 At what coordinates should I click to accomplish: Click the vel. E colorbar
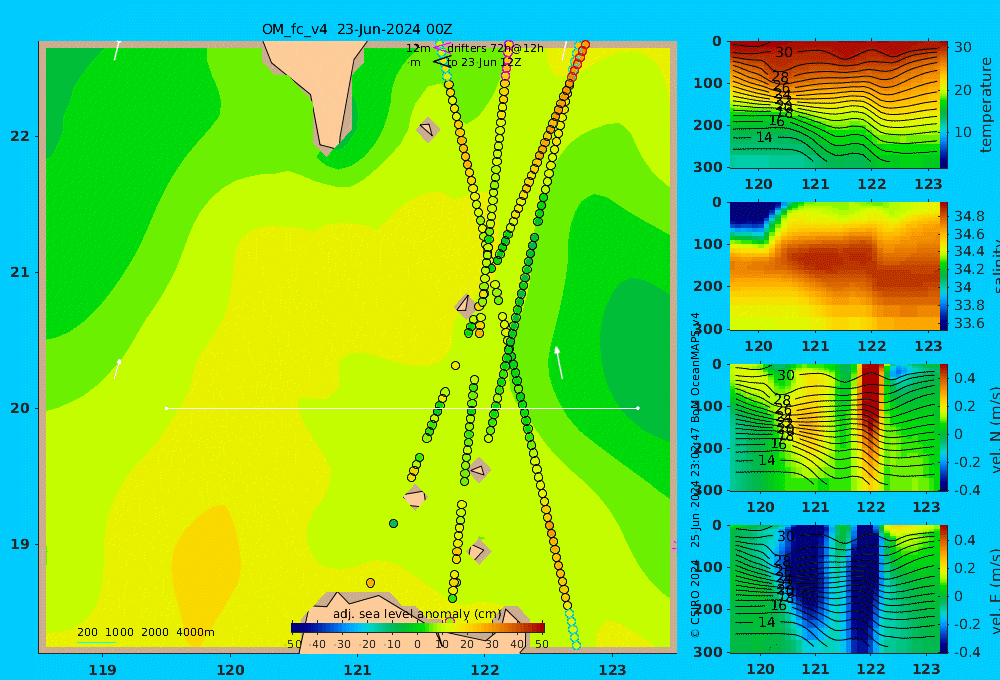(944, 589)
